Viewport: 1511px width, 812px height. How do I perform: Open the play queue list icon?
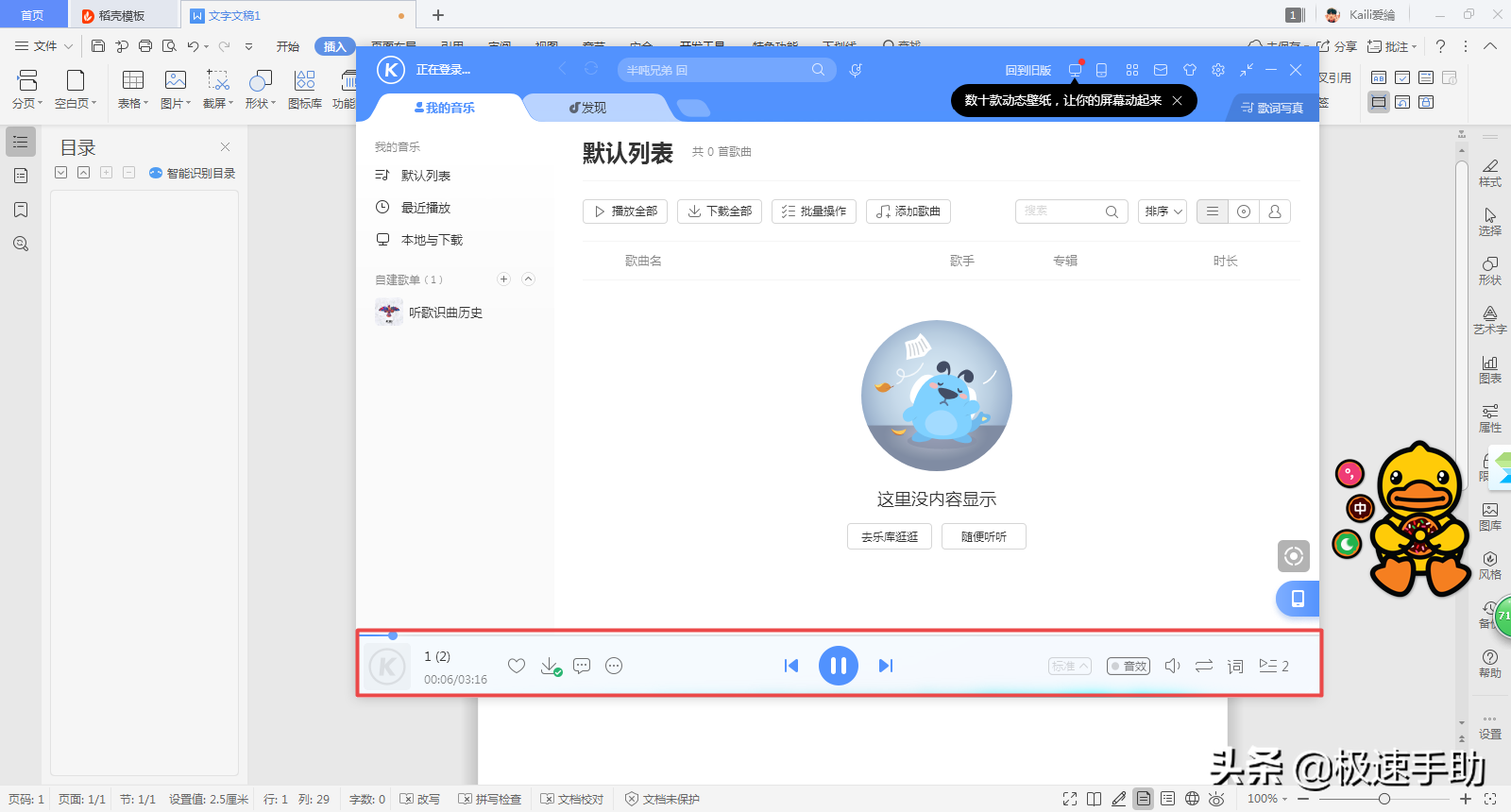[x=1274, y=666]
